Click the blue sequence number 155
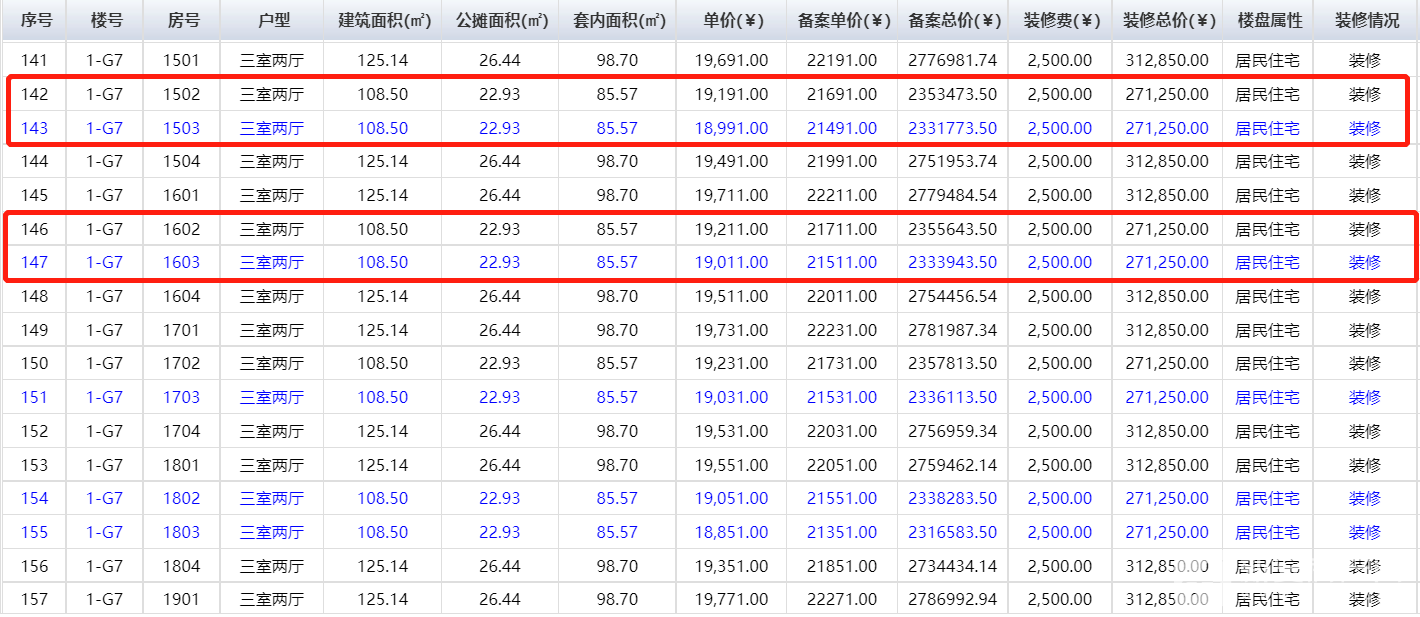The height and width of the screenshot is (617, 1420). 35,532
